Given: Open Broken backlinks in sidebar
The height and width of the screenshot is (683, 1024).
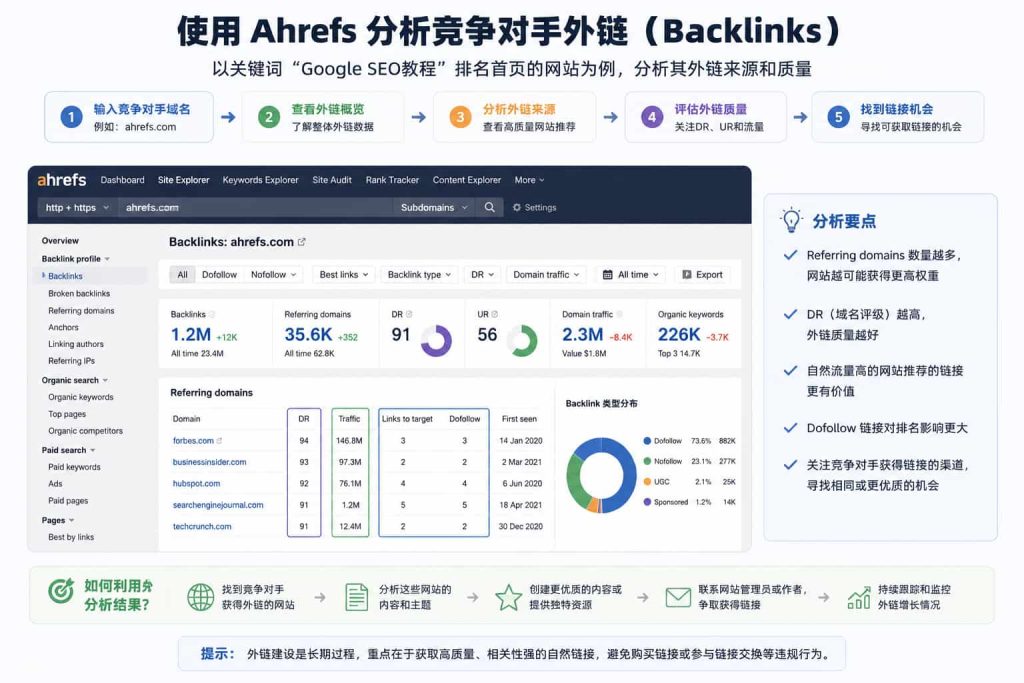Looking at the screenshot, I should coord(79,293).
